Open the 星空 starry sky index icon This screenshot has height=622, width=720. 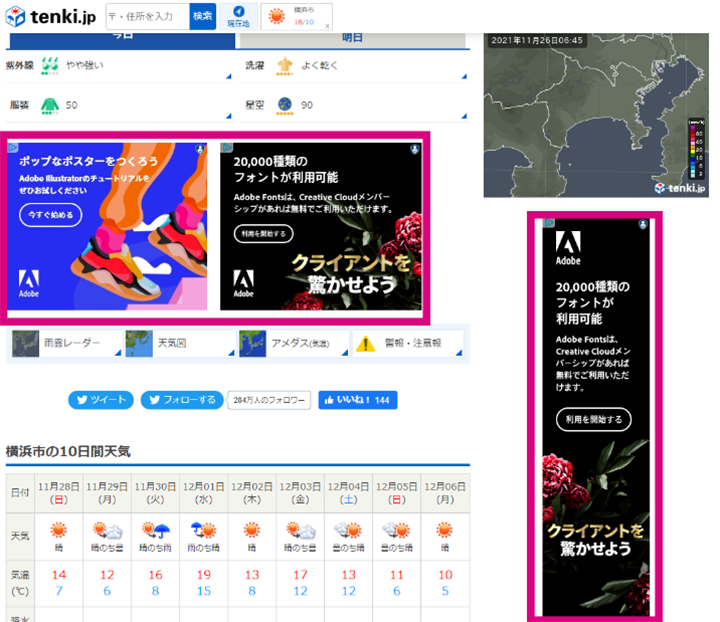click(x=285, y=106)
